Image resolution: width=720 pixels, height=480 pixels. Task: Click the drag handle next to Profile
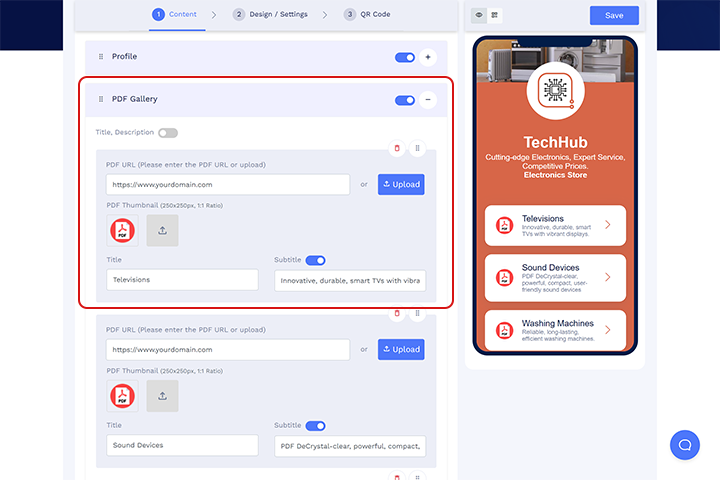pos(101,57)
